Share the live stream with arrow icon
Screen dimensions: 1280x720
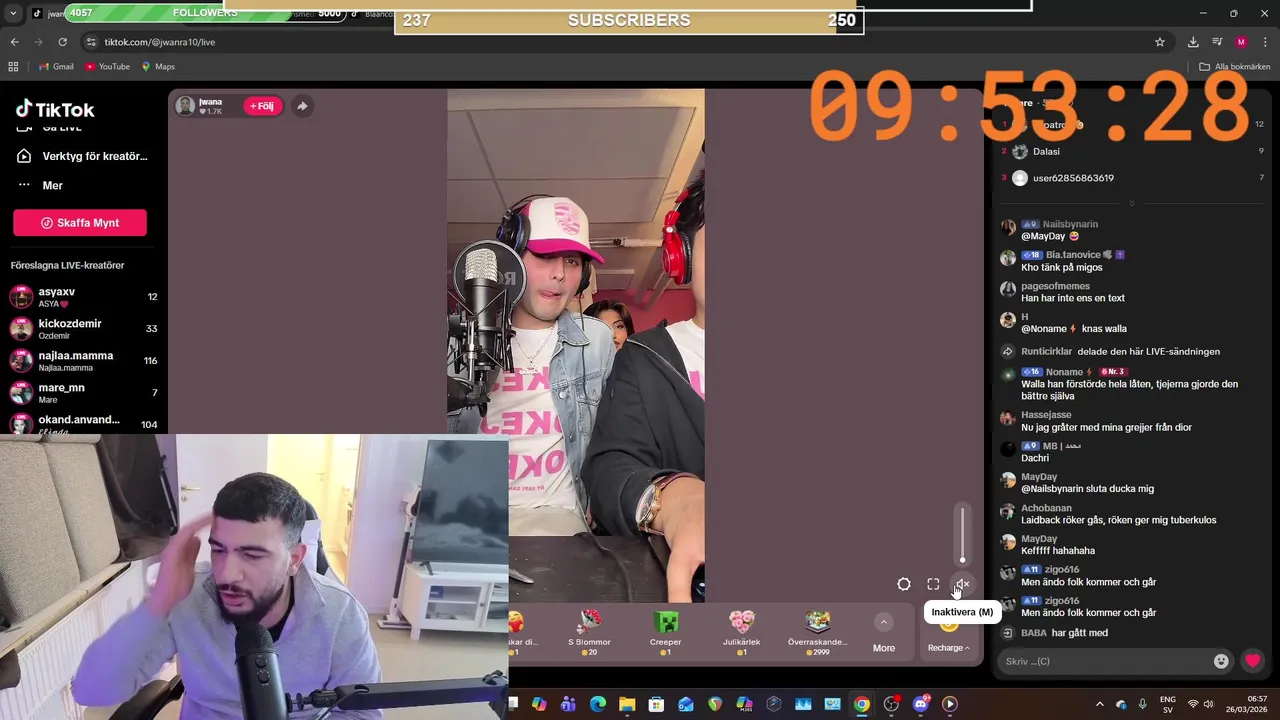[302, 106]
